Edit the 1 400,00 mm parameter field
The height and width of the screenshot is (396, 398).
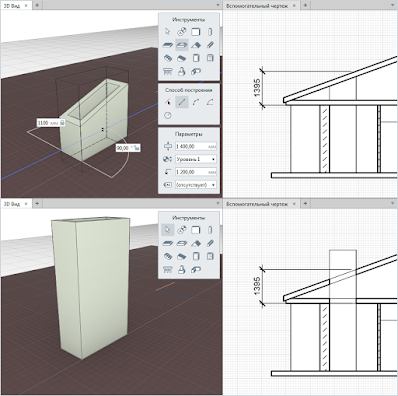click(196, 146)
